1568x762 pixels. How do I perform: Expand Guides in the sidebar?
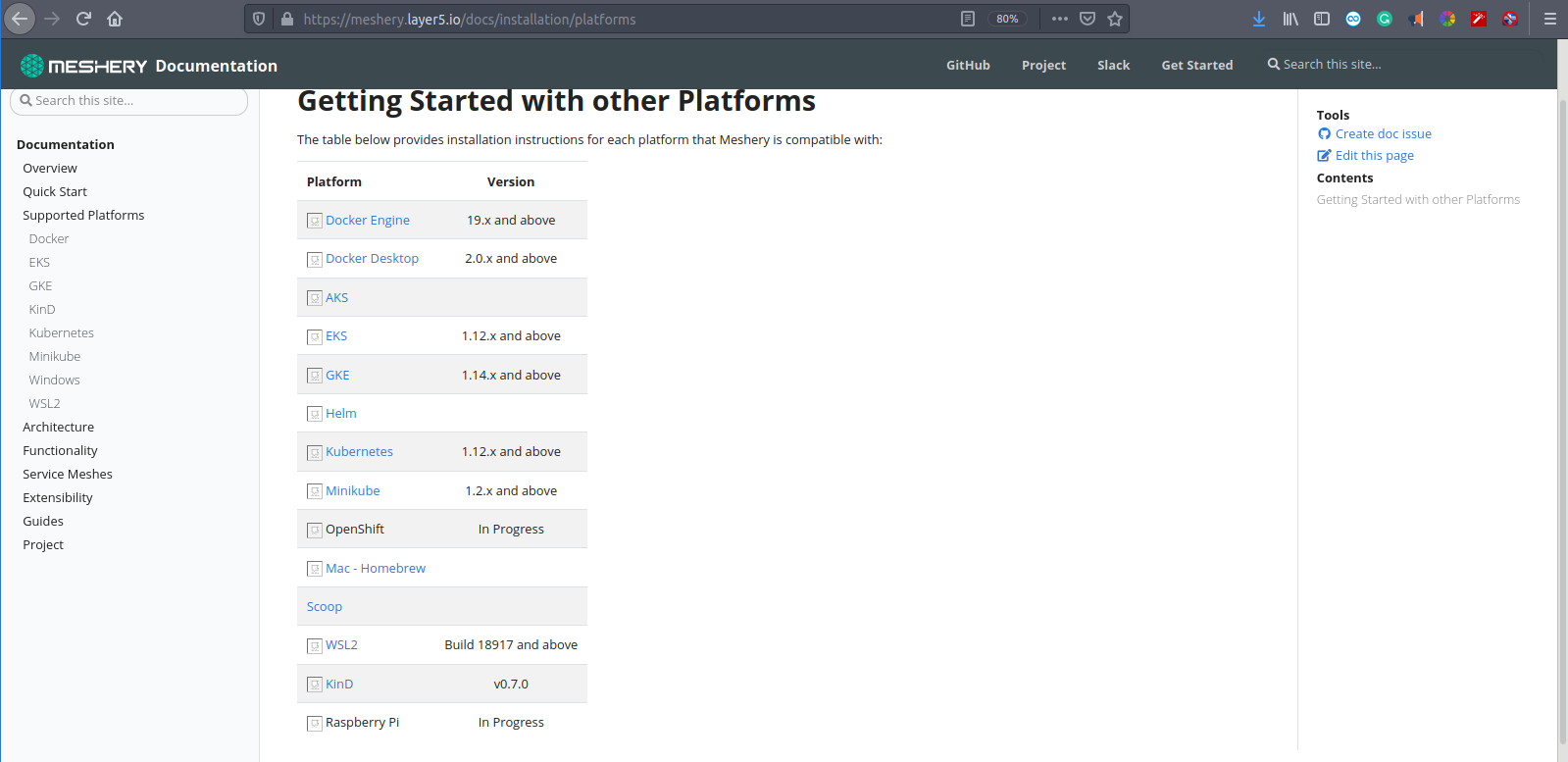(43, 522)
